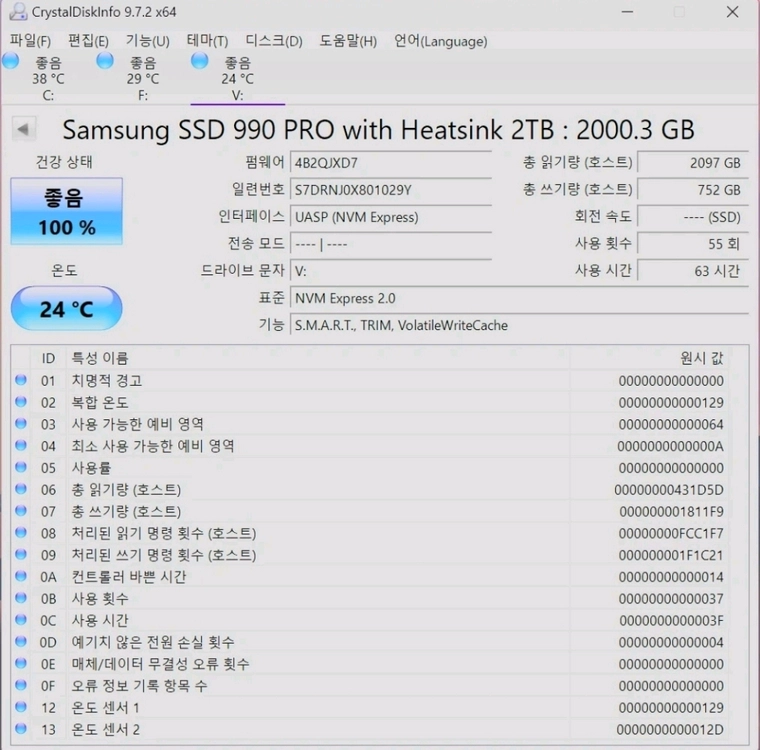This screenshot has height=750, width=760.
Task: Open the 편집(E) menu
Action: [x=88, y=41]
